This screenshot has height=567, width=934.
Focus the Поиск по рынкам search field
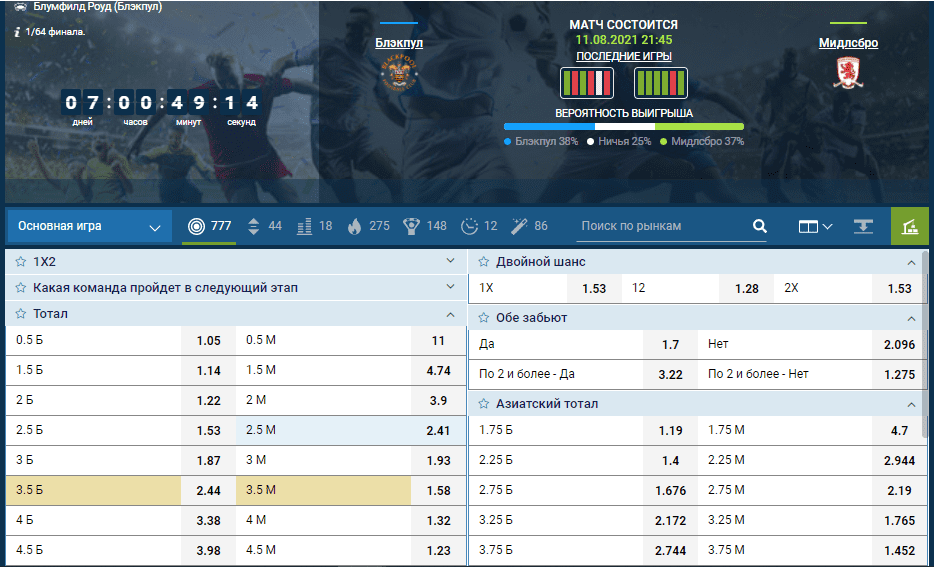[x=660, y=226]
